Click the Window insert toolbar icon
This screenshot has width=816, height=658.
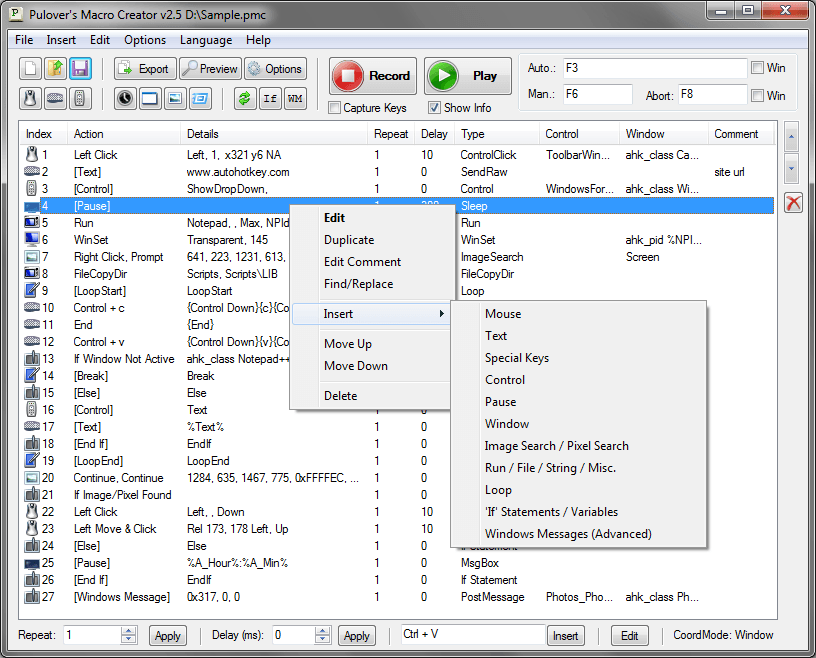[151, 99]
